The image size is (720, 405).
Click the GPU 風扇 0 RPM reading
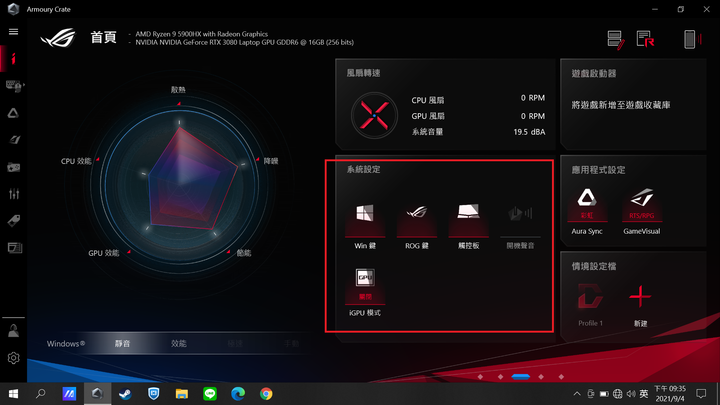click(x=478, y=116)
